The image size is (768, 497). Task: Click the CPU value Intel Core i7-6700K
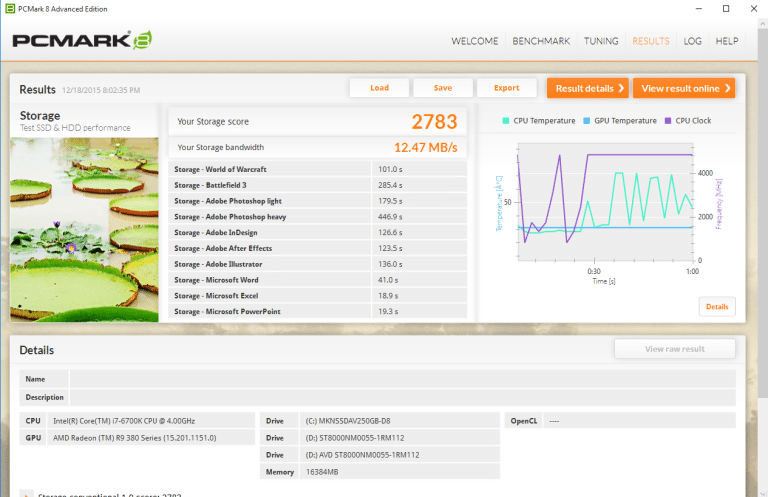(x=124, y=421)
